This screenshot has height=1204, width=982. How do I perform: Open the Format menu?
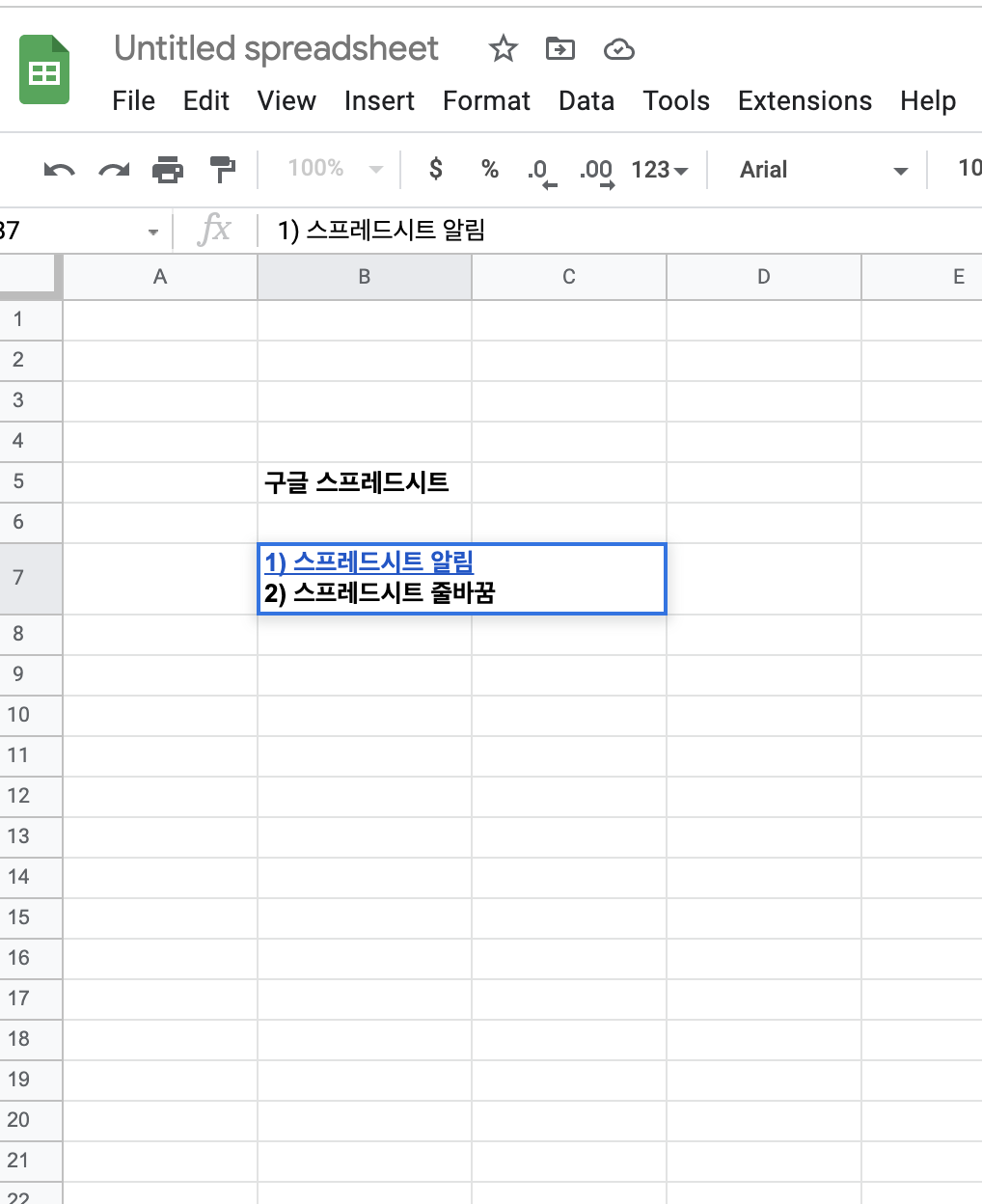point(486,100)
